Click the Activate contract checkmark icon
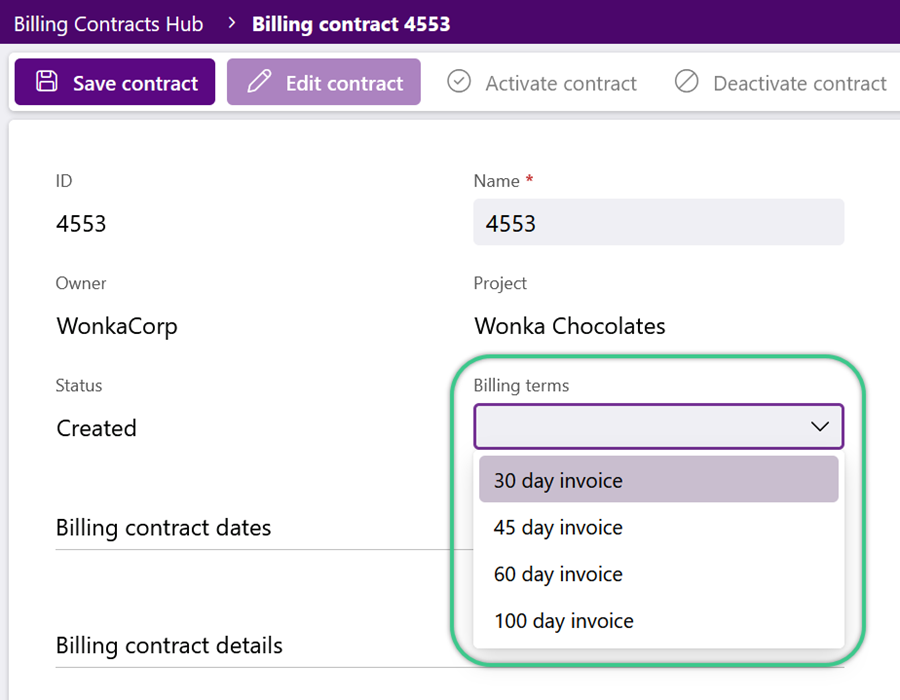Screen dimensions: 900x700 [459, 81]
